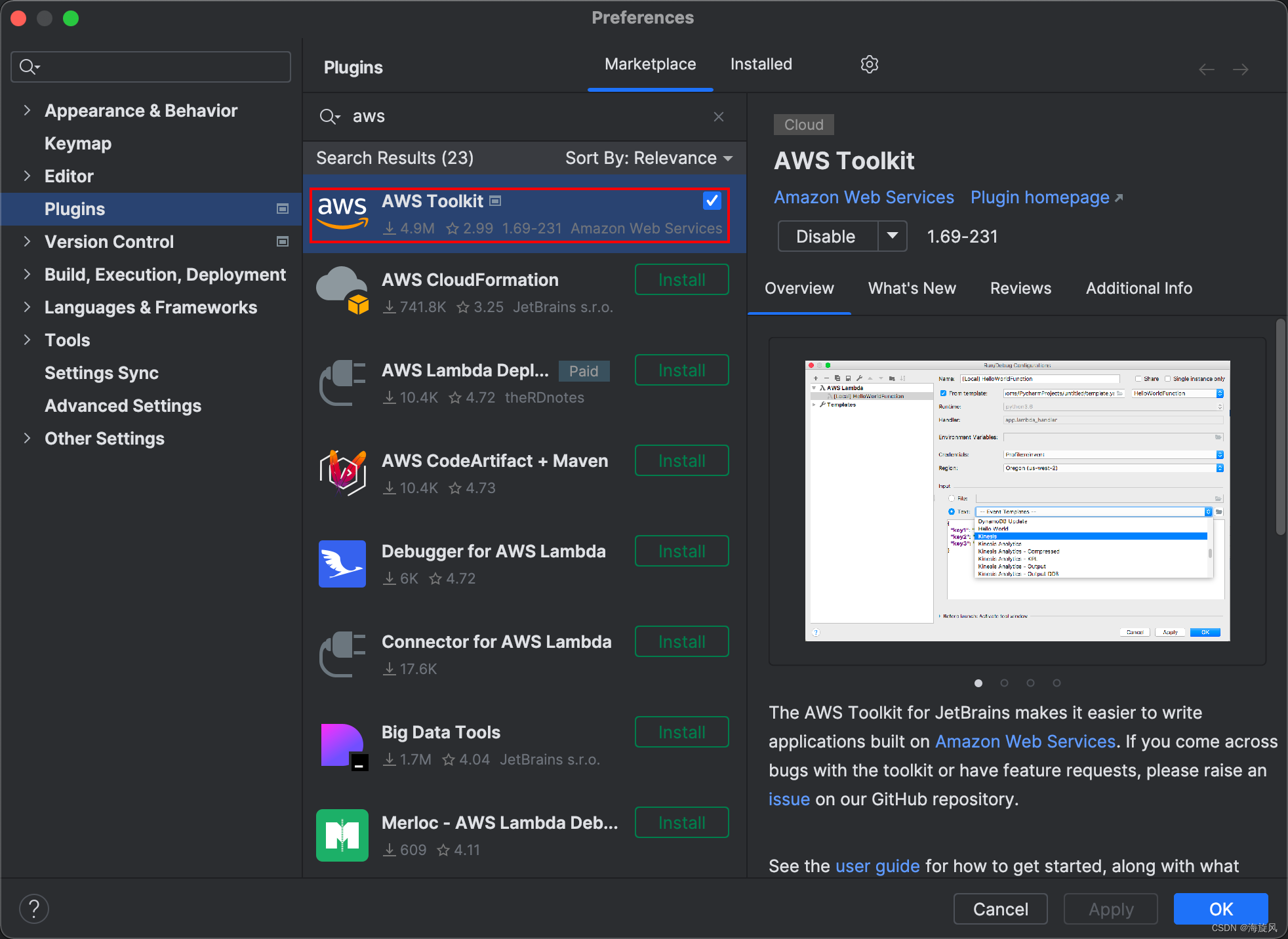
Task: Click the Merloc plugin icon
Action: click(342, 835)
